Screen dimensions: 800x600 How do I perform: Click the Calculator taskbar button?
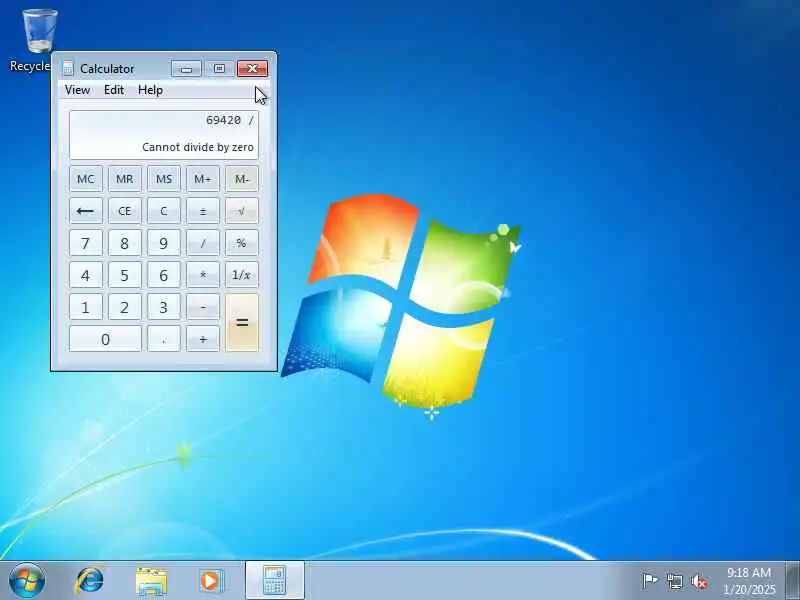275,581
